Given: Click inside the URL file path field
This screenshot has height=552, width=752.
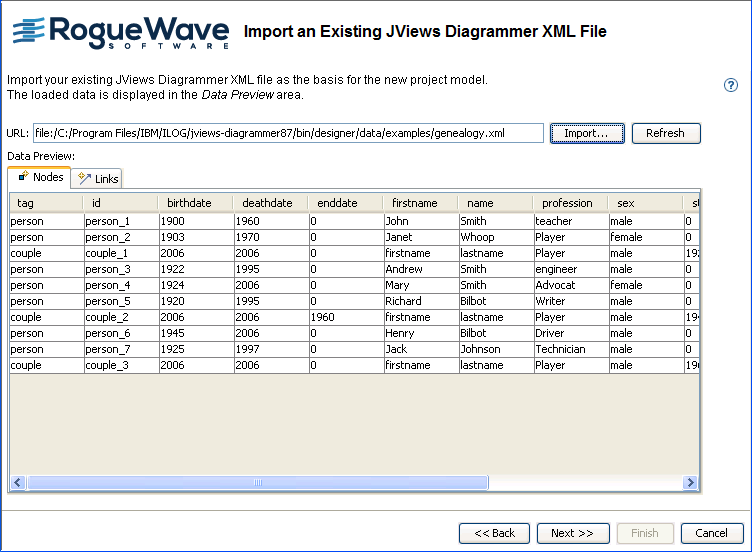Looking at the screenshot, I should (288, 133).
